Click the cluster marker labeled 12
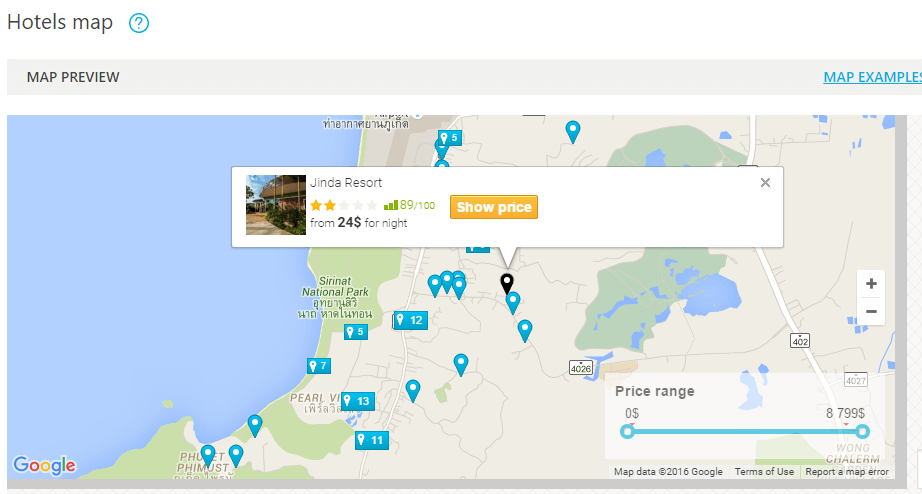Screen dimensions: 922x494 410,320
